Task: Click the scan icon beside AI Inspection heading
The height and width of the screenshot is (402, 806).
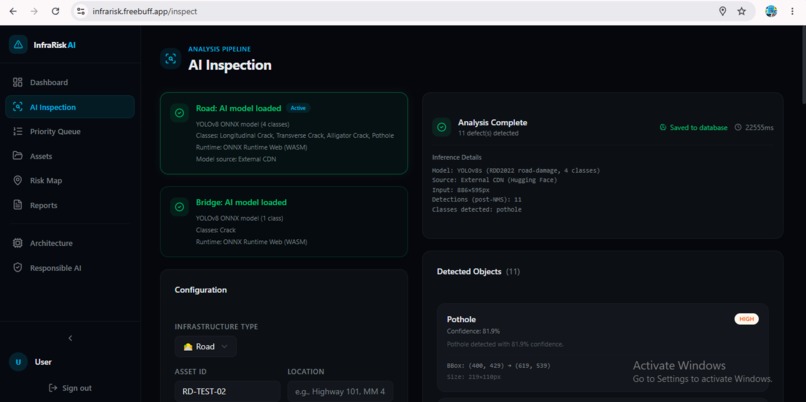Action: pyautogui.click(x=171, y=59)
